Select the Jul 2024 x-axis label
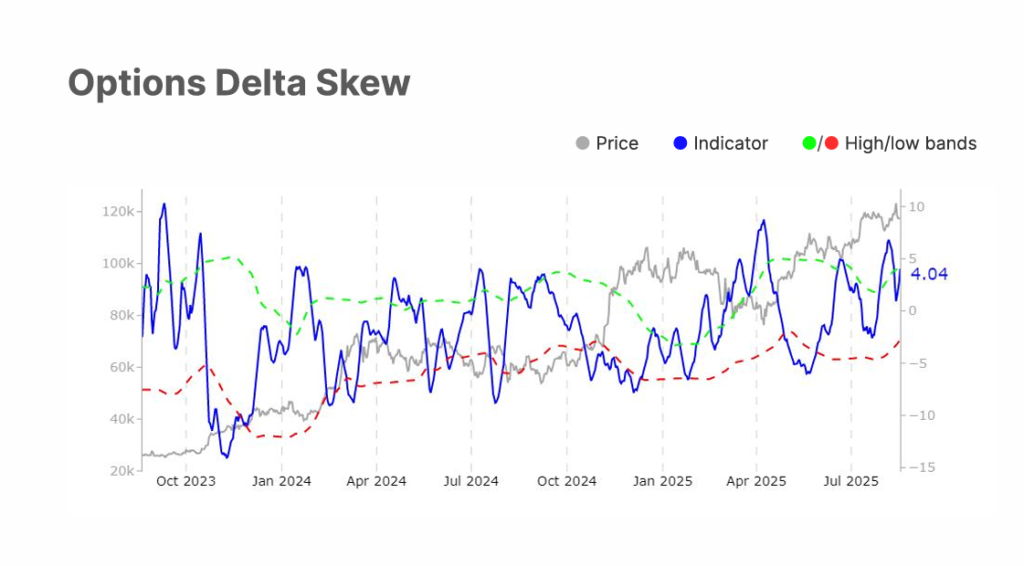This screenshot has width=1024, height=566. [x=471, y=481]
